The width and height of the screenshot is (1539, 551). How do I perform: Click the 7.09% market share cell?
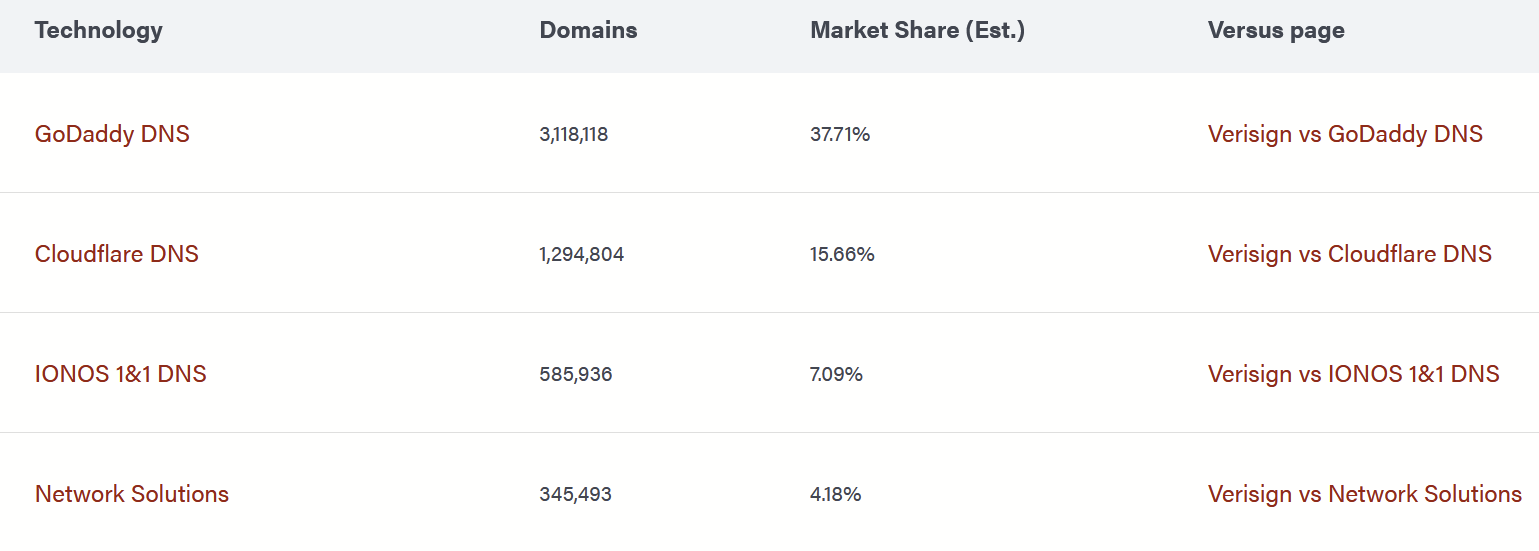click(836, 374)
